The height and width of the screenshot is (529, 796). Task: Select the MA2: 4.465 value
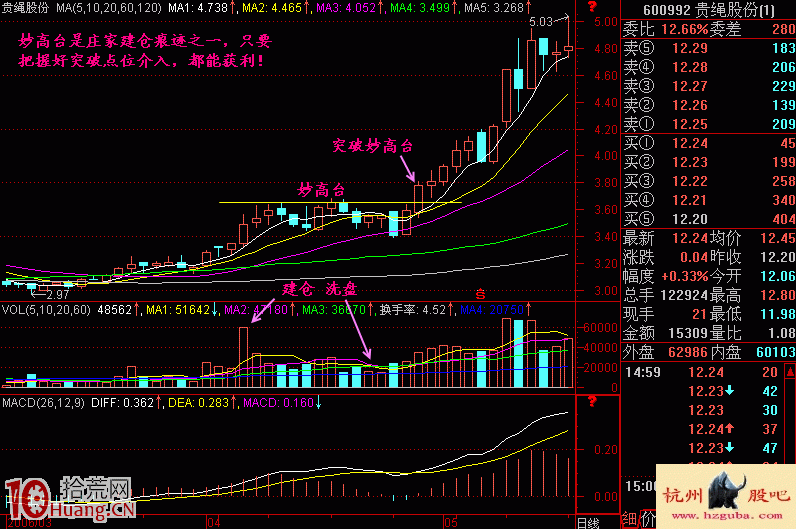[x=272, y=8]
